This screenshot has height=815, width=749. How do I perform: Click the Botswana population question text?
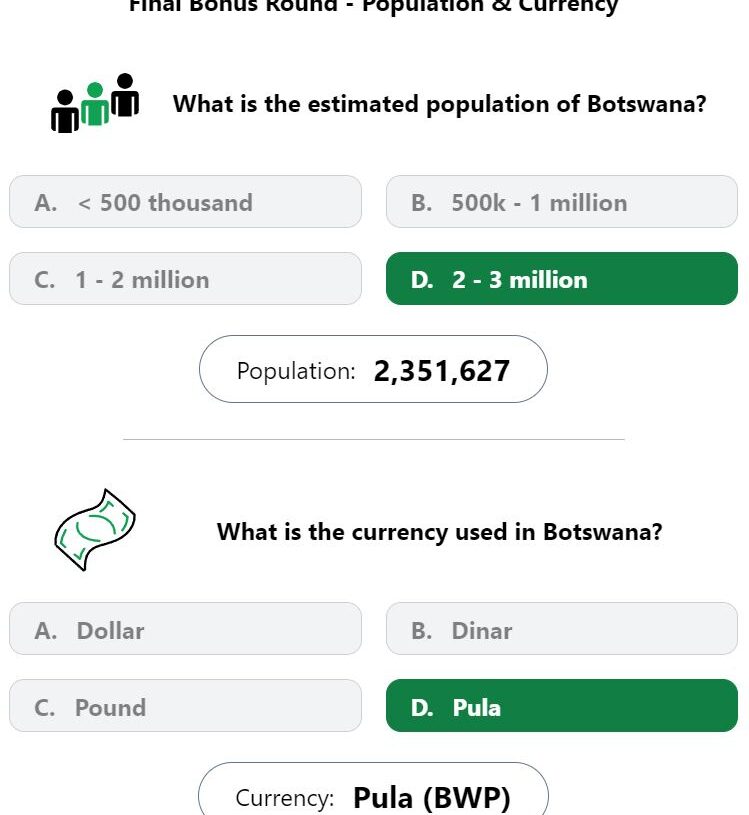(x=440, y=104)
